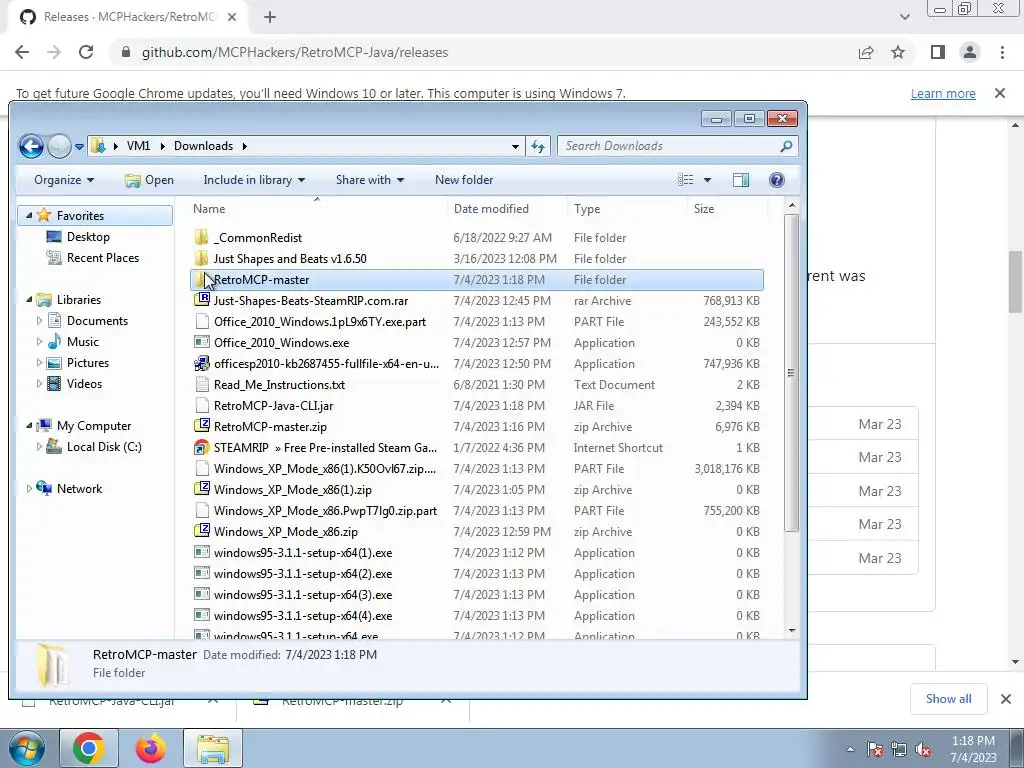This screenshot has width=1024, height=768.
Task: Click the Open toolbar button
Action: pos(150,180)
